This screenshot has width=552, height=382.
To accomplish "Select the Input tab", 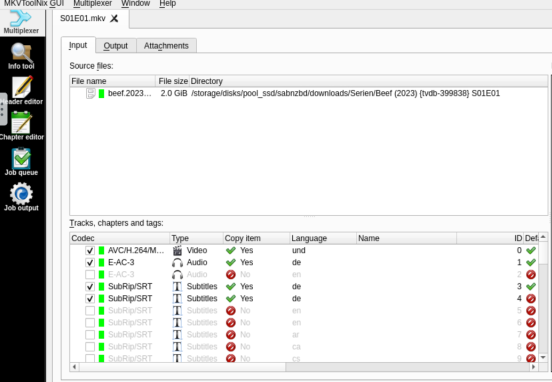I will pos(78,45).
